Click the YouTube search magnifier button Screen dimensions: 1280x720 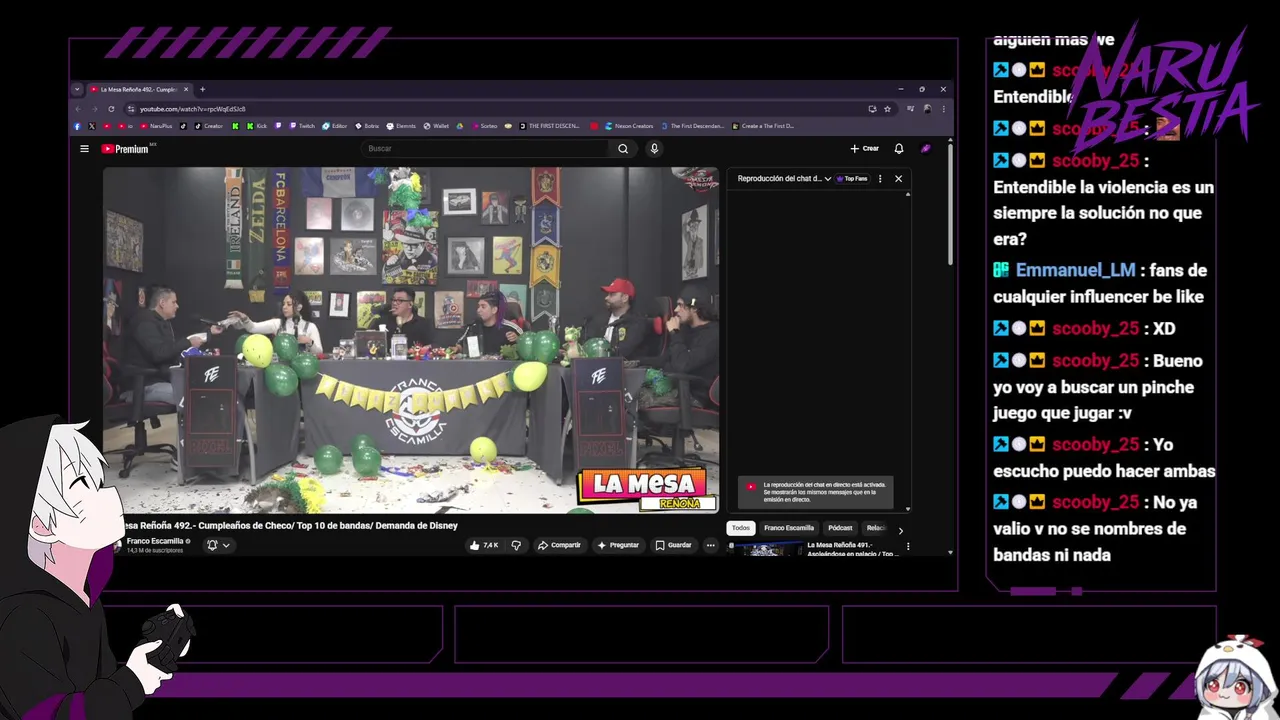(x=623, y=149)
